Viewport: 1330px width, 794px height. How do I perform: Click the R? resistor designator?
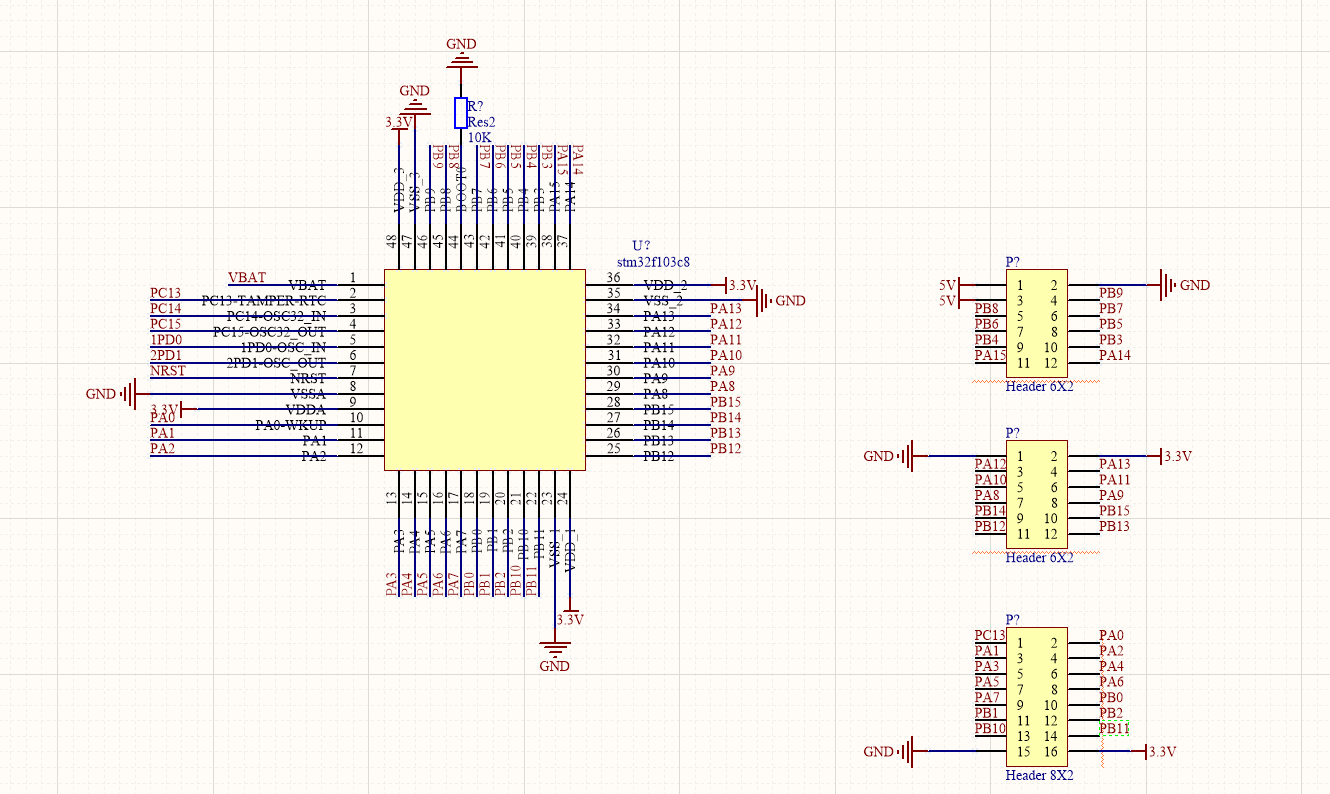476,106
